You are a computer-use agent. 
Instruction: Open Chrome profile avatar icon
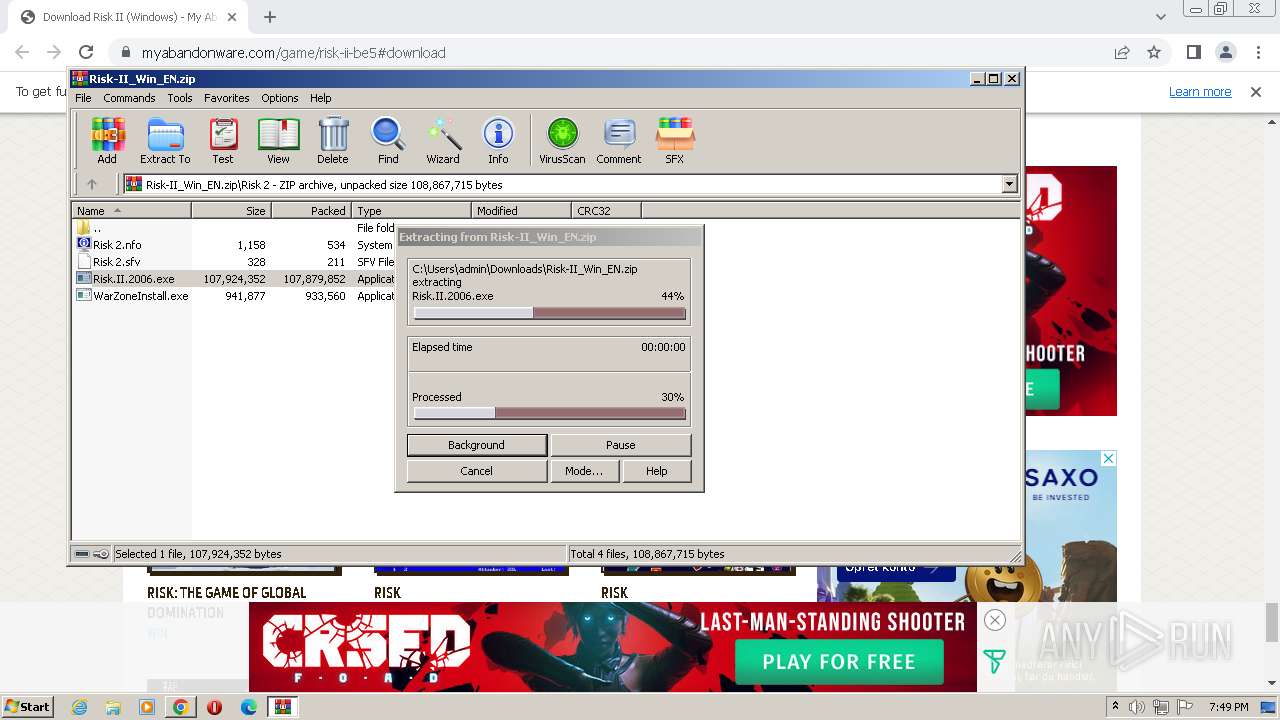1226,52
